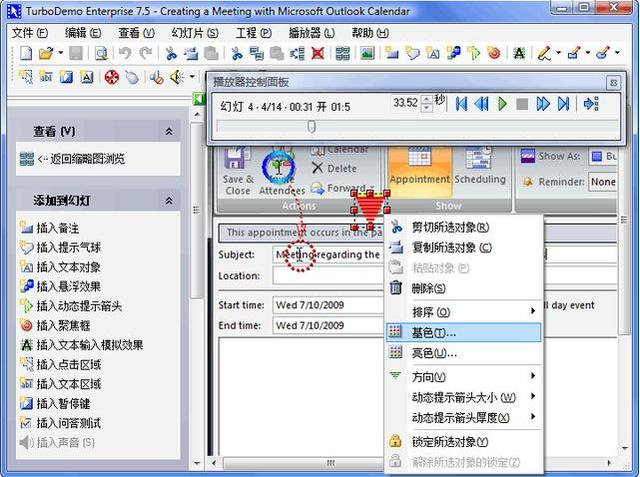
Task: Click the Redo arrow icon
Action: click(x=145, y=53)
